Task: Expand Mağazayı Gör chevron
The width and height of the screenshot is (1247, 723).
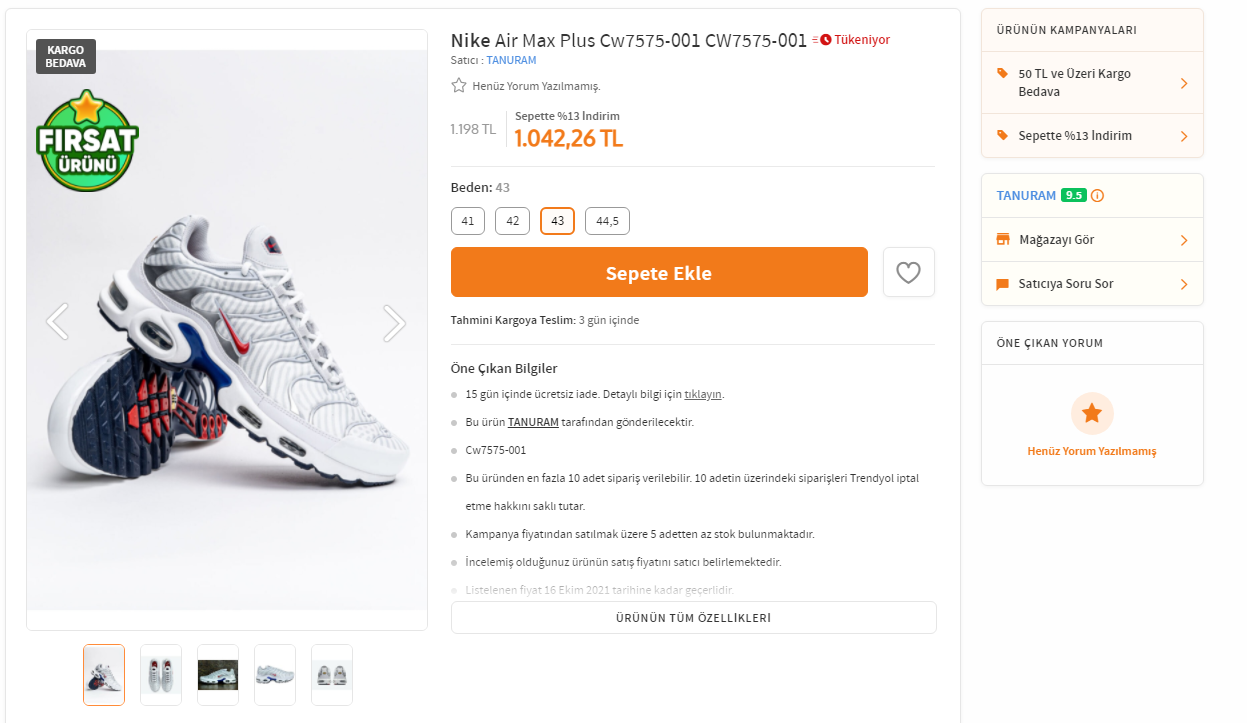Action: click(1184, 240)
